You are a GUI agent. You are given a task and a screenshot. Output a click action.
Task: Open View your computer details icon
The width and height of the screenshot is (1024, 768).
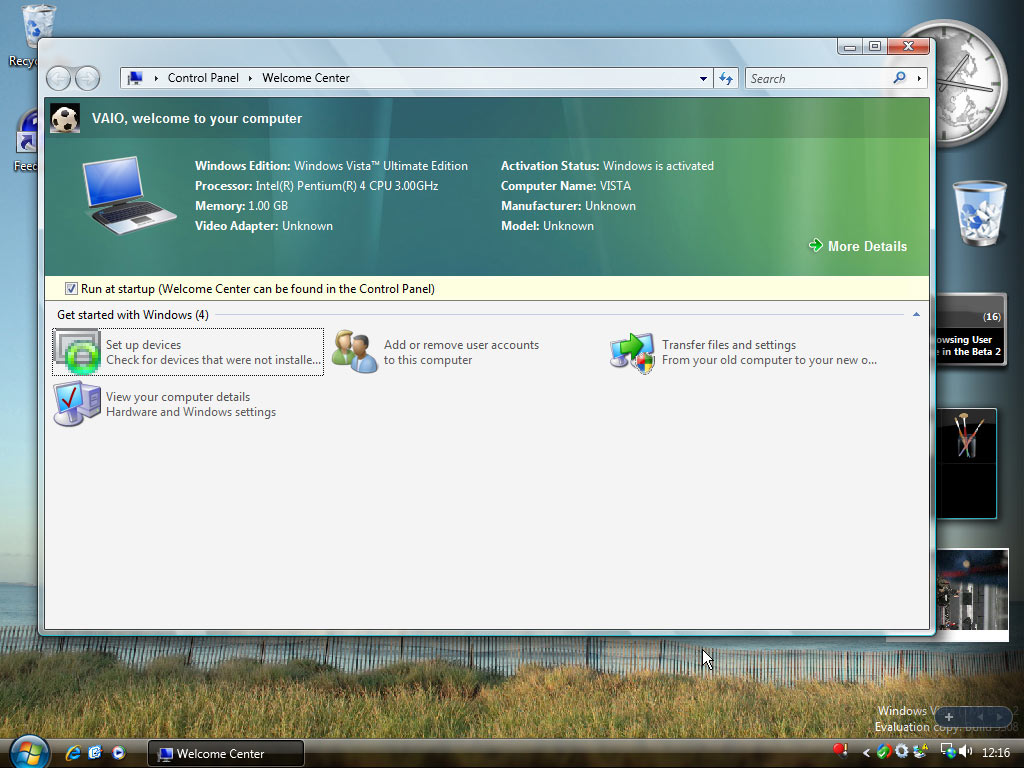click(77, 404)
